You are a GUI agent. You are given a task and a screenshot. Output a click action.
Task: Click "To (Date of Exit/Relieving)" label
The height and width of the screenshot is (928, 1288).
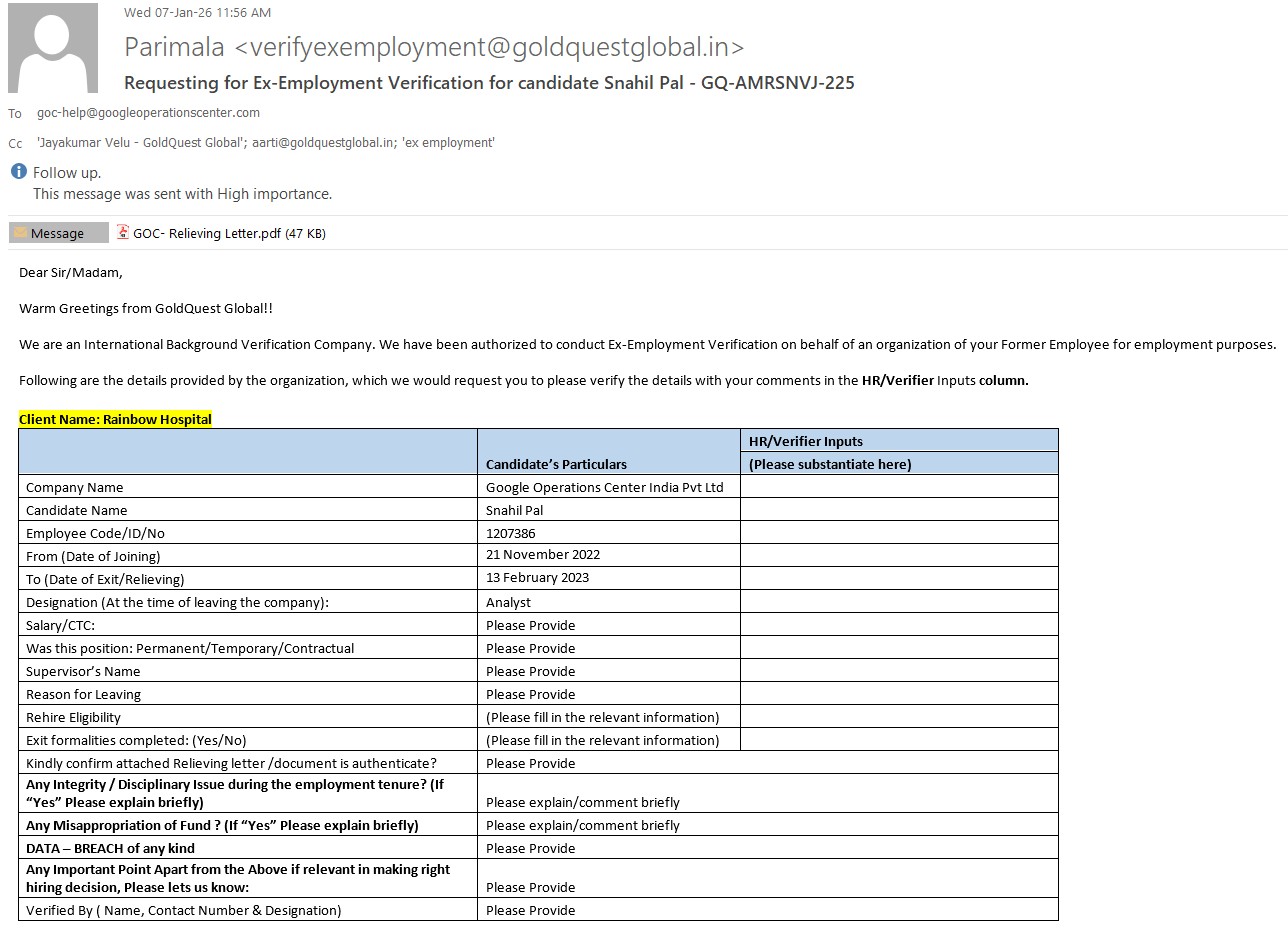pos(105,580)
